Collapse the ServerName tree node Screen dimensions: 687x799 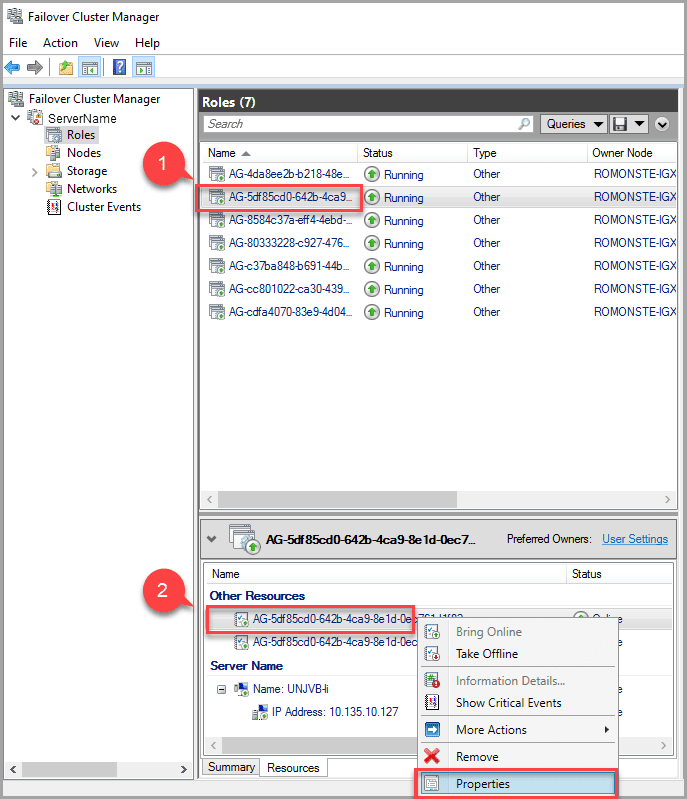click(x=16, y=118)
